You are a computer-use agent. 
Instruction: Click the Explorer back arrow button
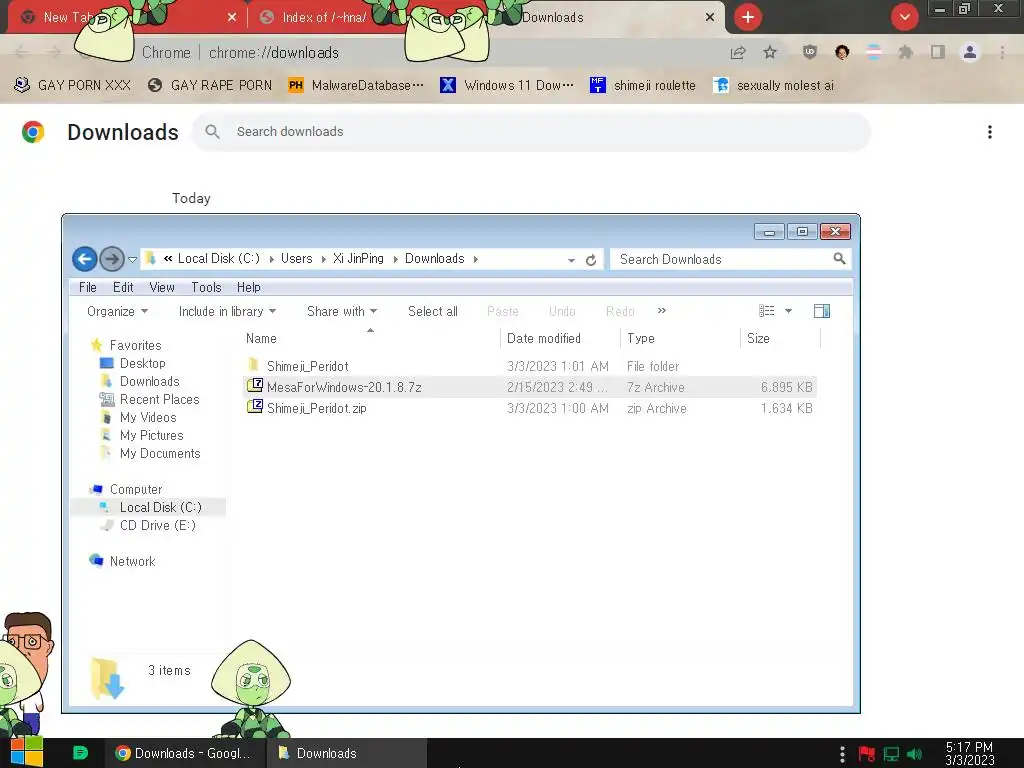click(x=84, y=259)
